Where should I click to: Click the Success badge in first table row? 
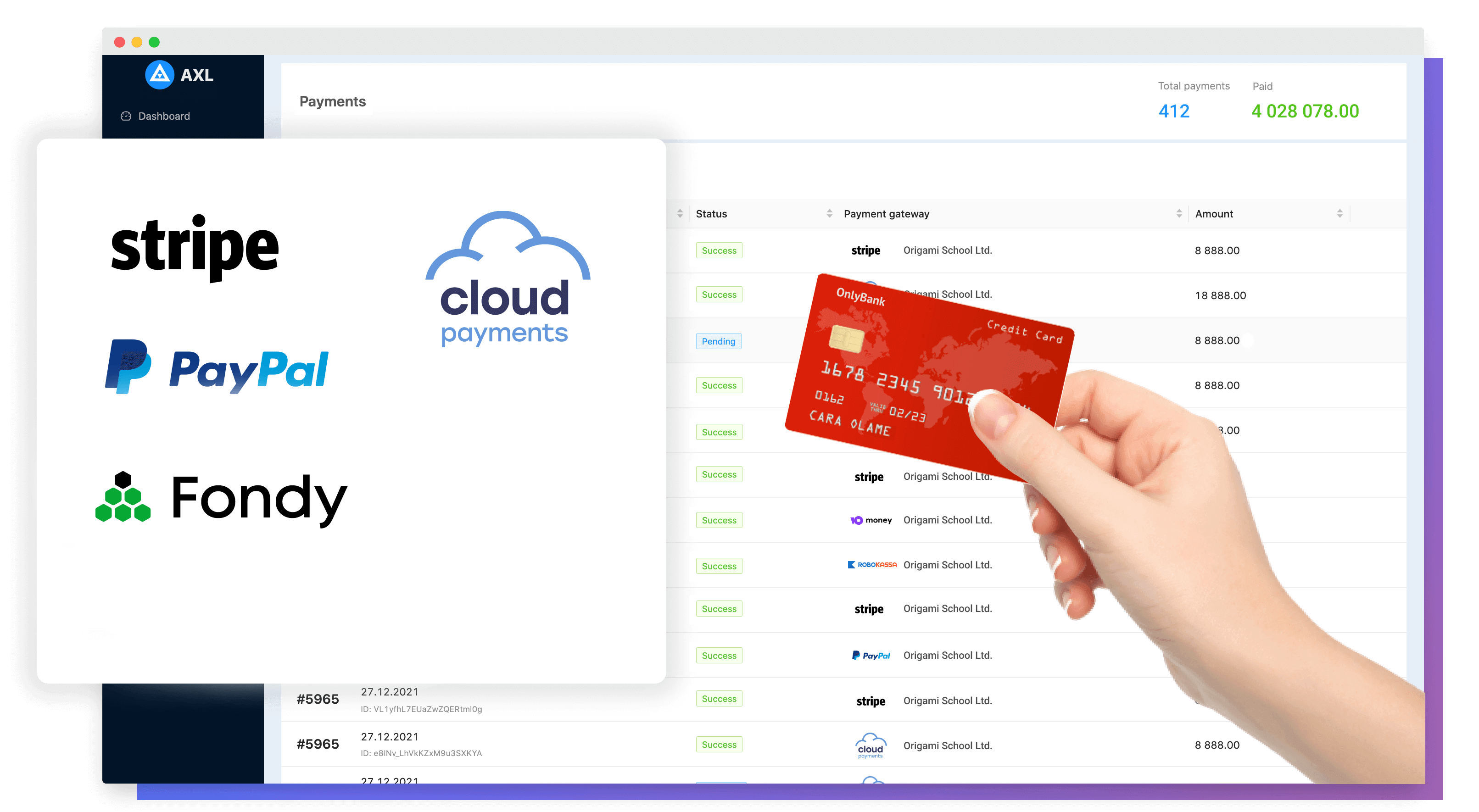719,251
